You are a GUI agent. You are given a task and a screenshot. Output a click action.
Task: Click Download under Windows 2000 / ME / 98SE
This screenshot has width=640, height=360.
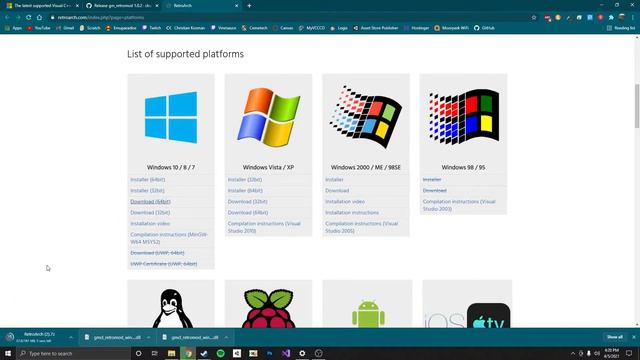[x=337, y=191]
